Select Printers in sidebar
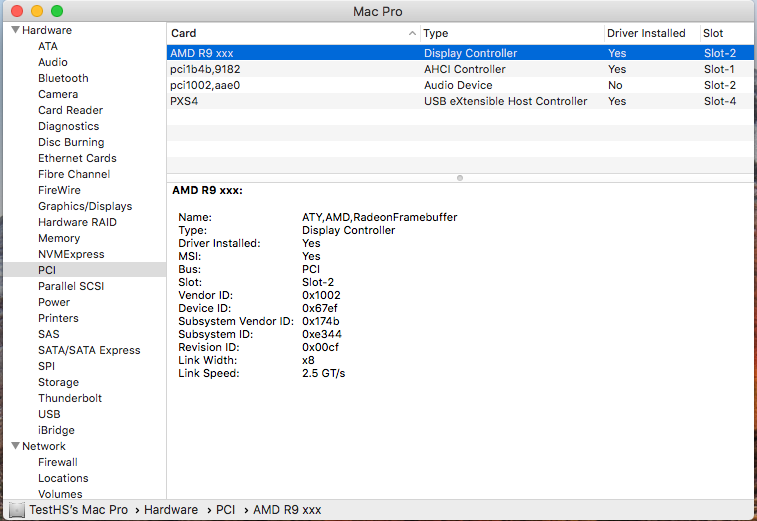The width and height of the screenshot is (757, 521). (58, 318)
